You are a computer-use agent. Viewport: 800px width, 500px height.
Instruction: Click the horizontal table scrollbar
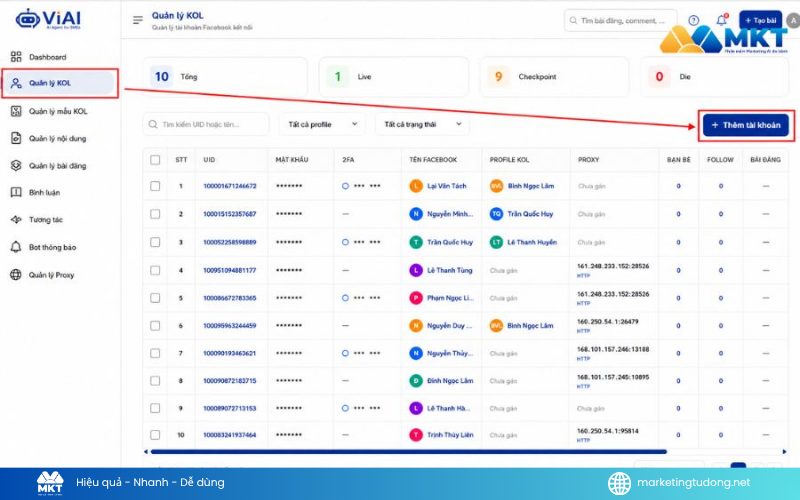409,452
